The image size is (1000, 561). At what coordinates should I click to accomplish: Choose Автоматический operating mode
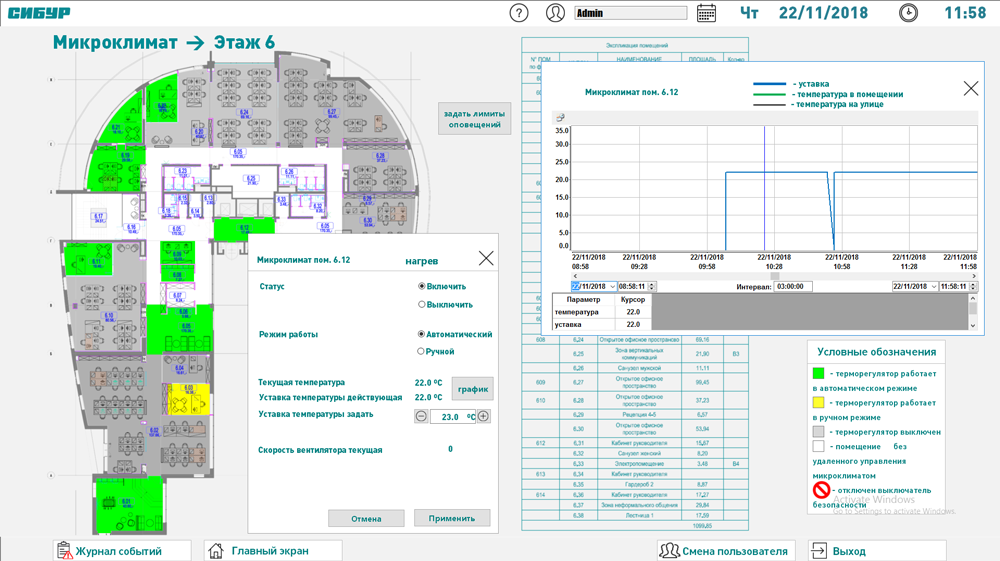pos(422,334)
